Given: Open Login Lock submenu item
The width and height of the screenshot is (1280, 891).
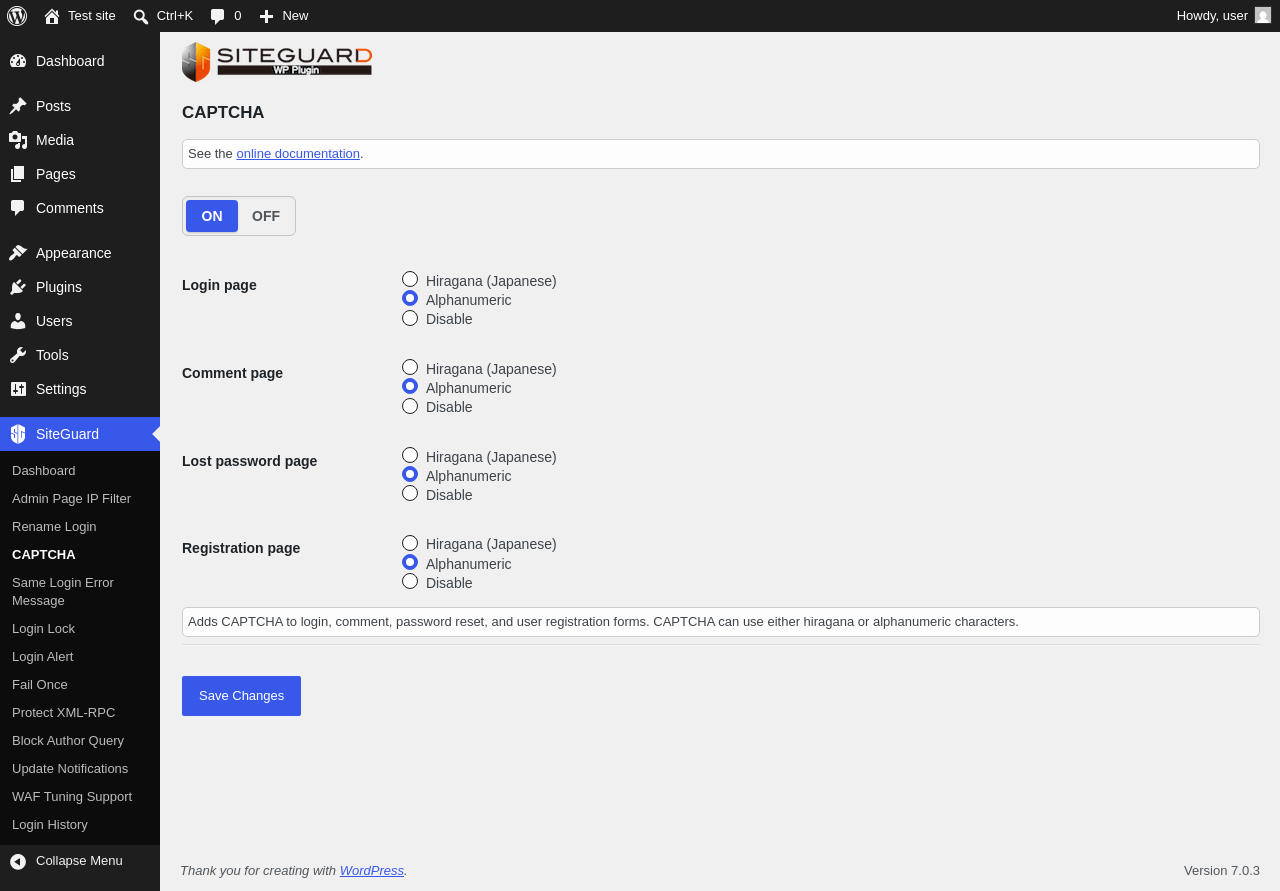Looking at the screenshot, I should (x=43, y=629).
